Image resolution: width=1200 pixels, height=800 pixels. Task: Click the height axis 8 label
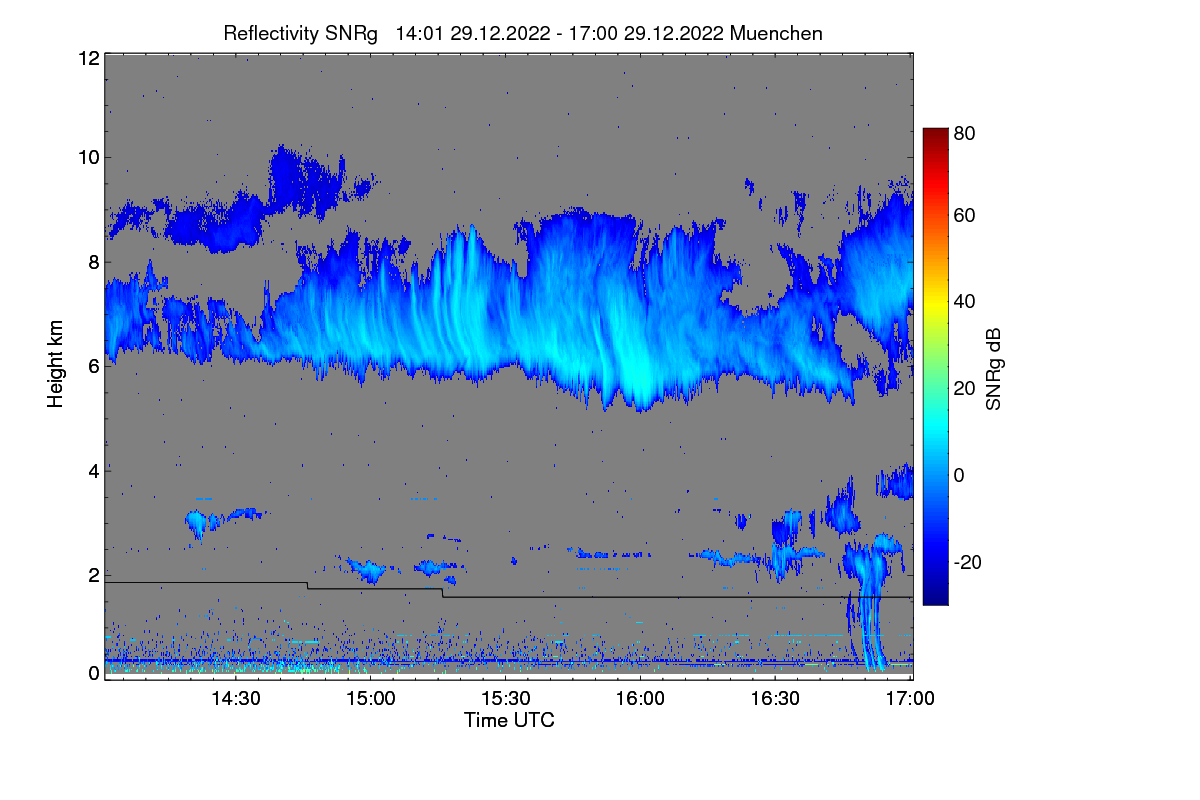[x=92, y=262]
